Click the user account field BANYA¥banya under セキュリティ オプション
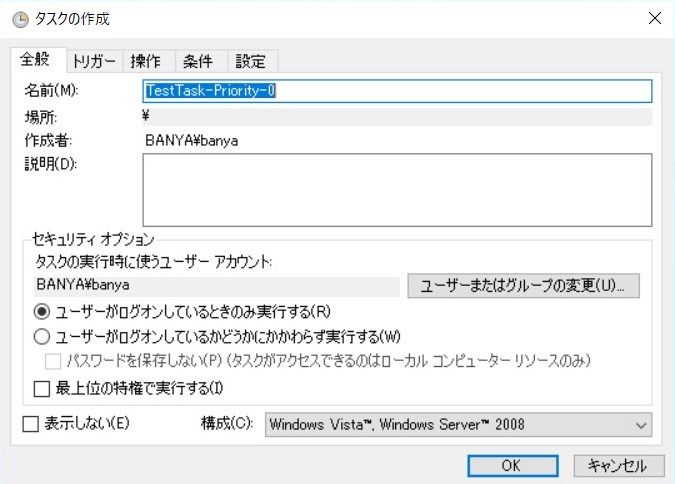The image size is (675, 484). click(x=217, y=285)
